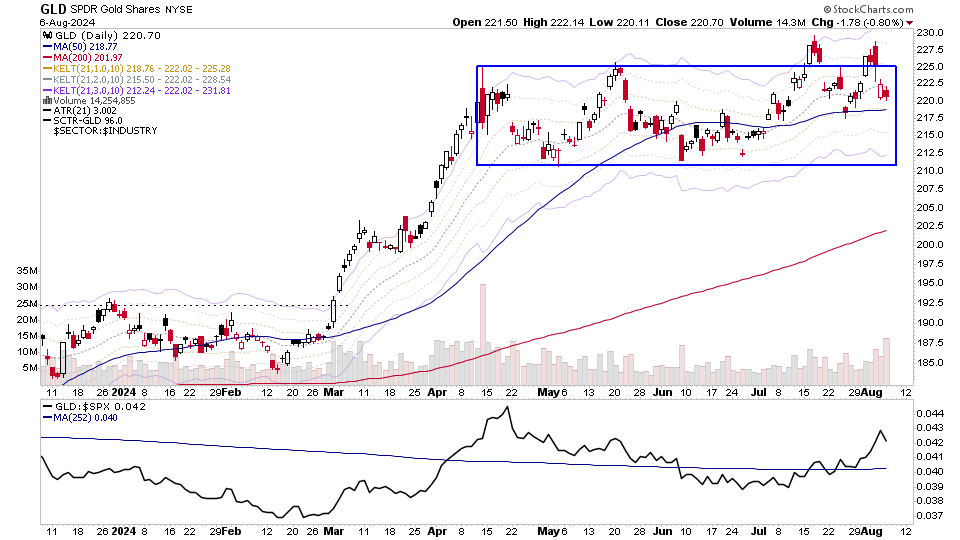The height and width of the screenshot is (540, 960).
Task: Click the 202.5 price axis label
Action: click(x=929, y=226)
